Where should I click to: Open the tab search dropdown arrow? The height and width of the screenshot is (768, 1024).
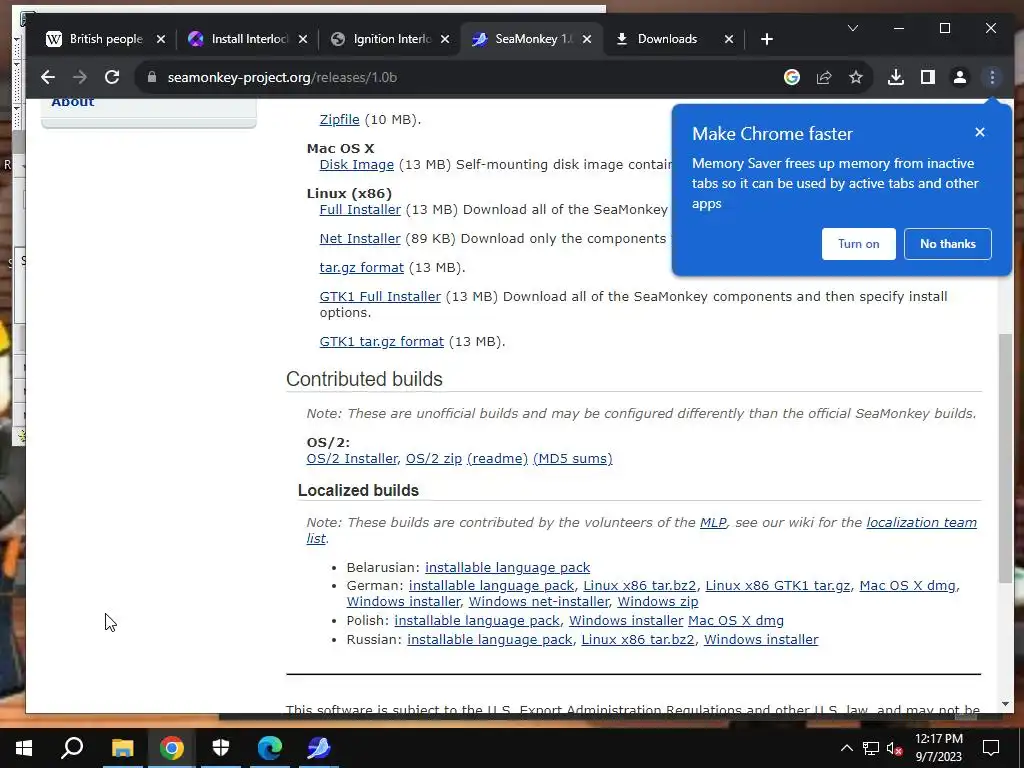pyautogui.click(x=852, y=28)
